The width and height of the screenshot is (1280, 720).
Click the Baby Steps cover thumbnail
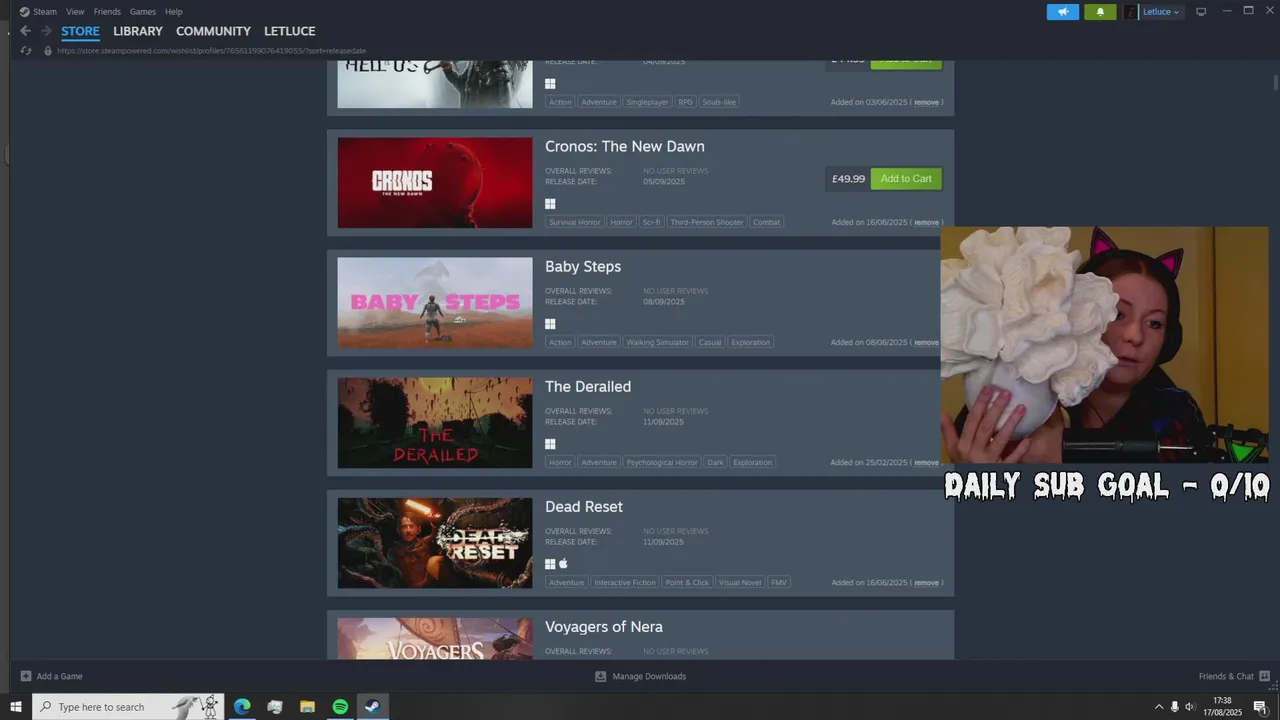(x=435, y=303)
